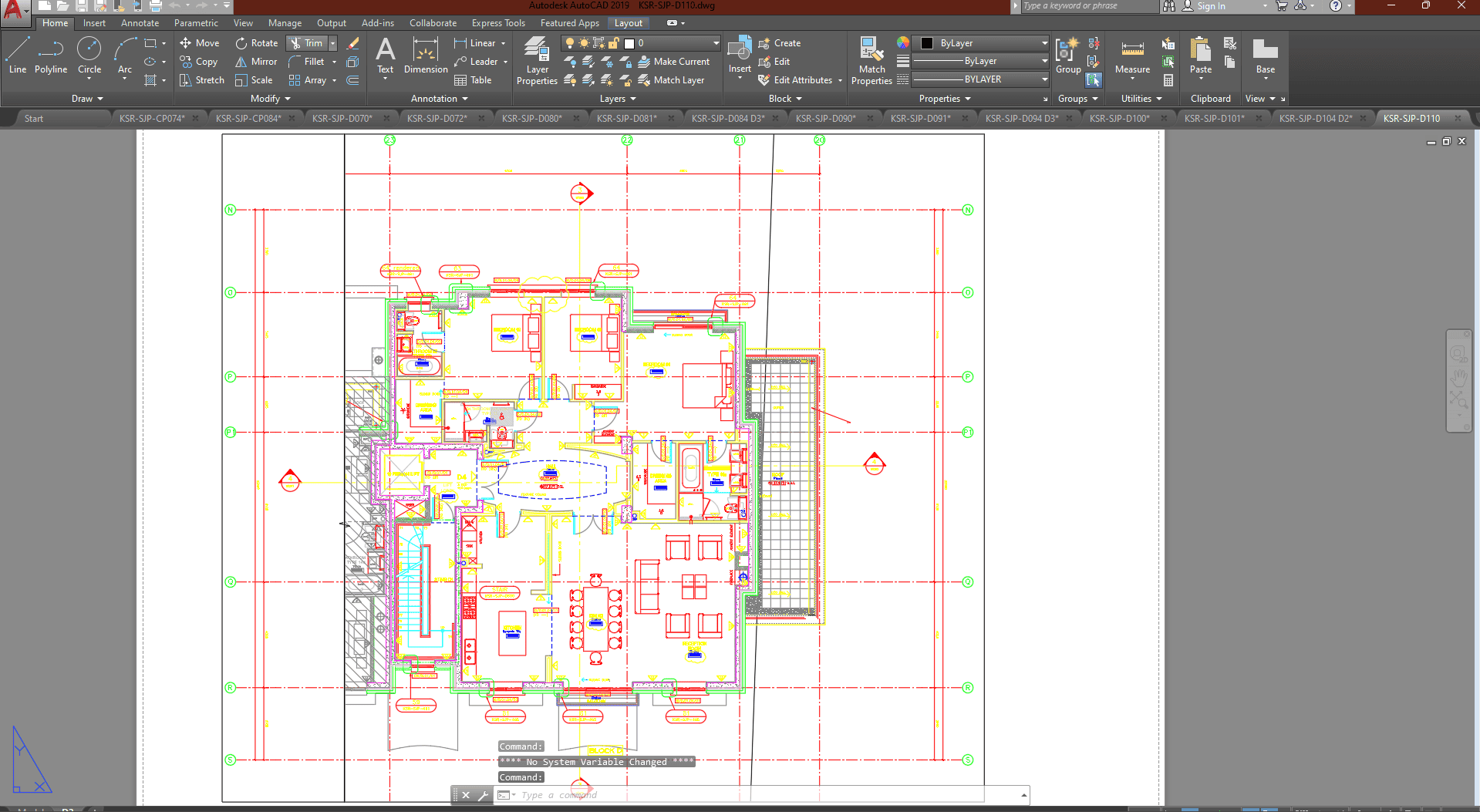Toggle layer lock padlock in layer dropdown
The height and width of the screenshot is (812, 1480).
[614, 43]
